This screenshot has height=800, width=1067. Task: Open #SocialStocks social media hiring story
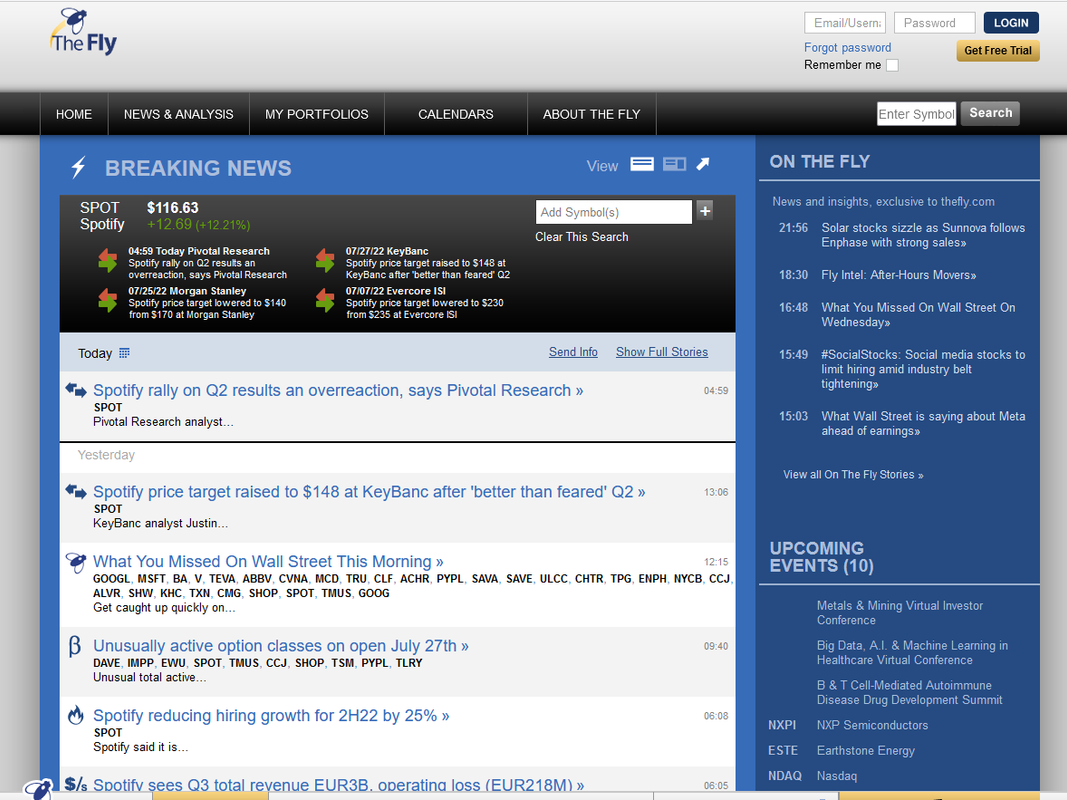point(923,369)
